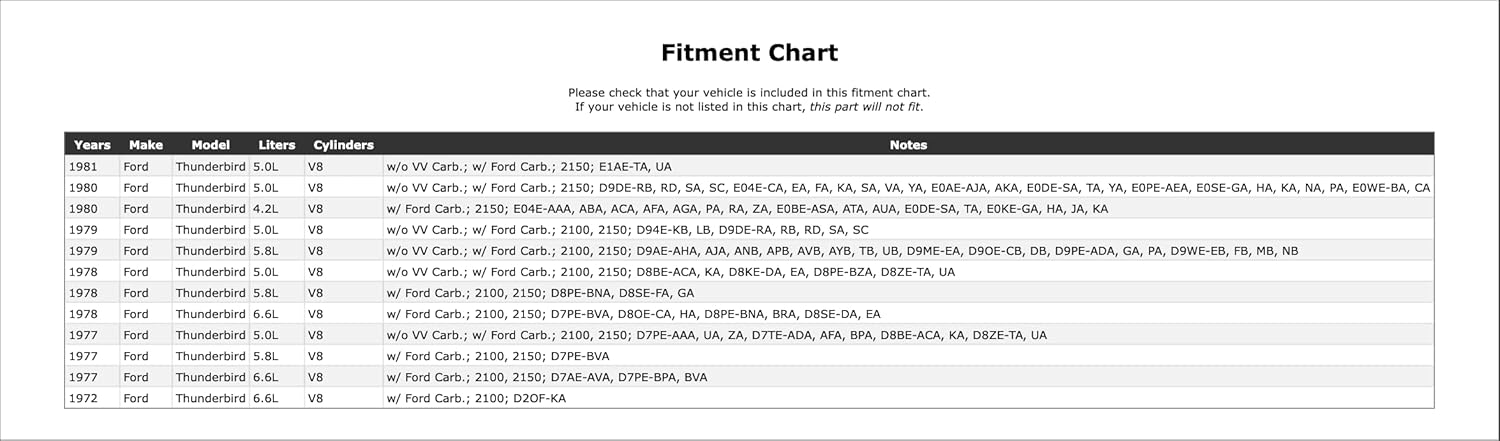The image size is (1500, 441).
Task: Click the Liters column header
Action: [x=276, y=145]
